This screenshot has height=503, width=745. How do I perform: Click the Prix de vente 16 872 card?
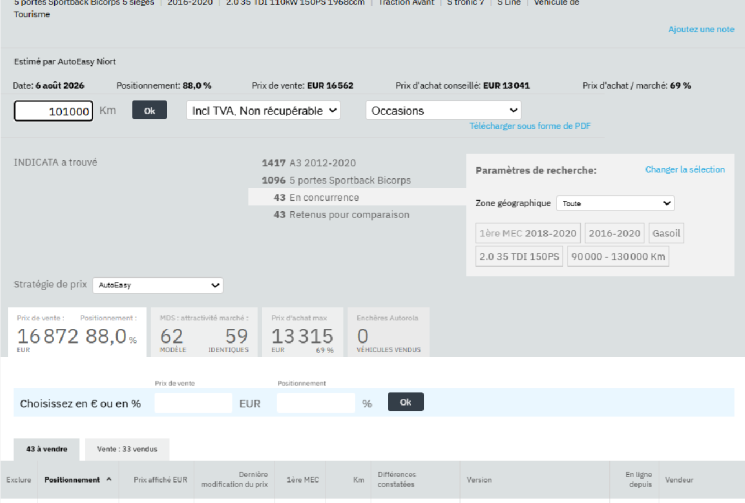[77, 332]
